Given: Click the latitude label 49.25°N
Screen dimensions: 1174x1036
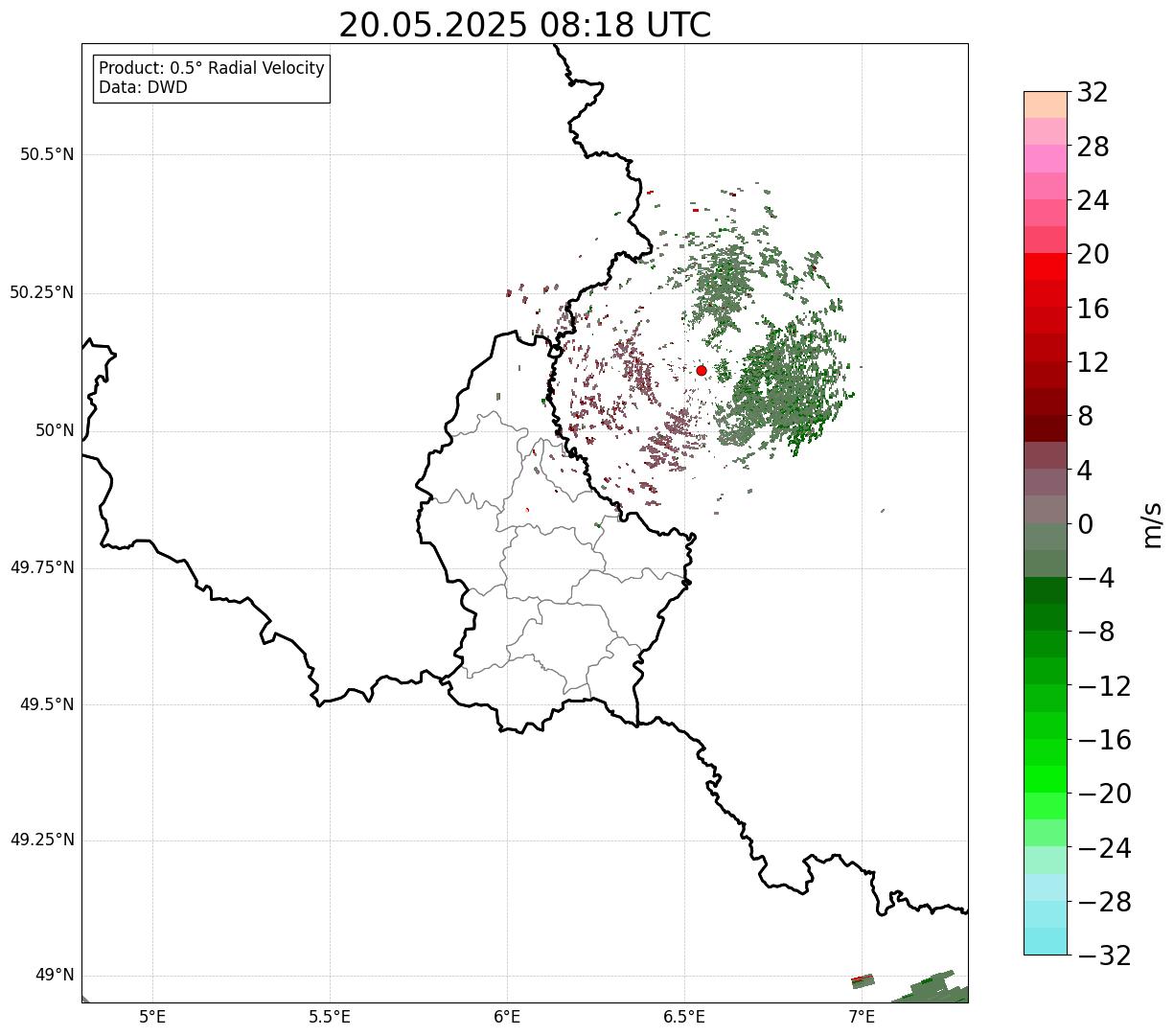Looking at the screenshot, I should coord(42,840).
